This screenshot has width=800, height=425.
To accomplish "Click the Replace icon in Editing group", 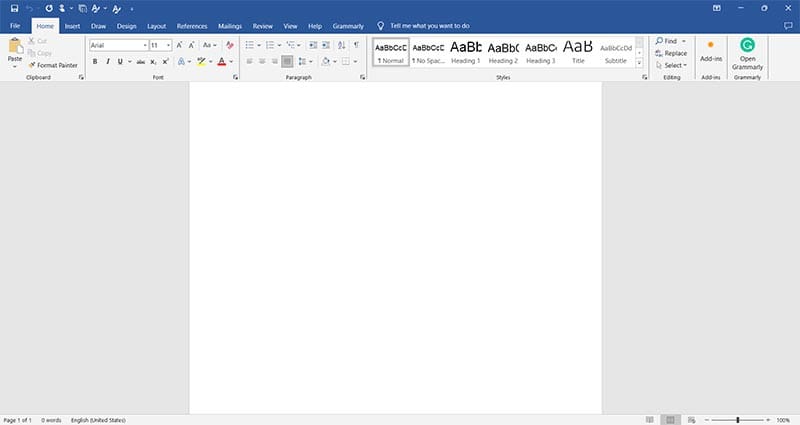I will coord(659,54).
